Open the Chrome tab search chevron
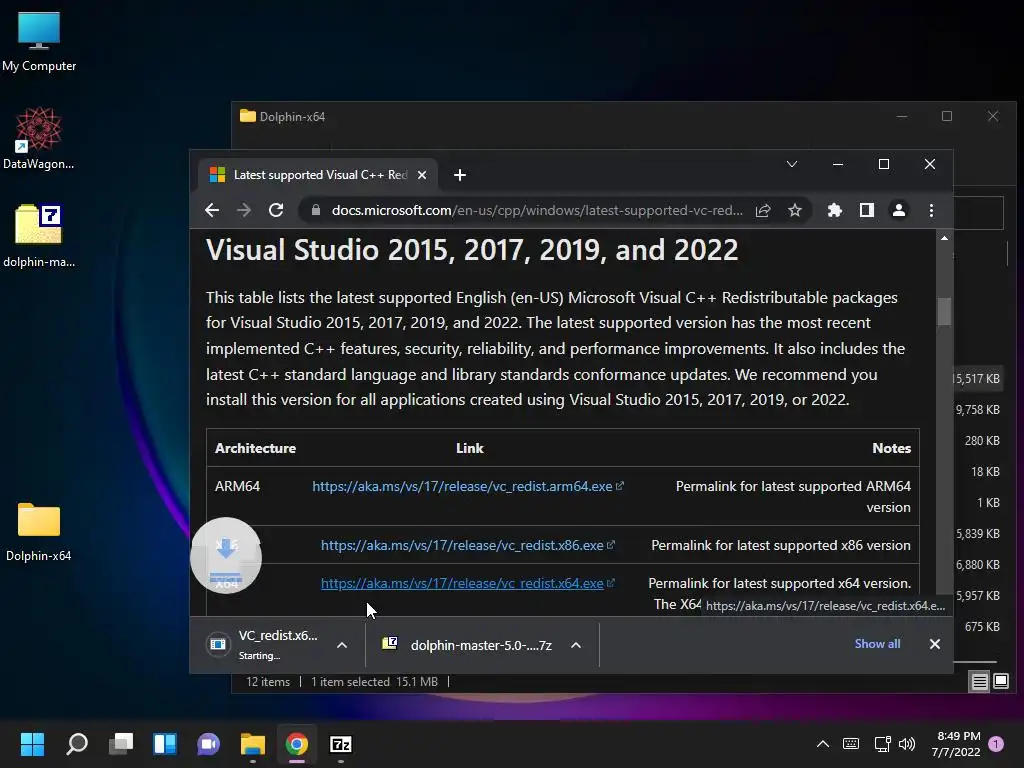Screen dimensions: 1024x768 (x=792, y=164)
